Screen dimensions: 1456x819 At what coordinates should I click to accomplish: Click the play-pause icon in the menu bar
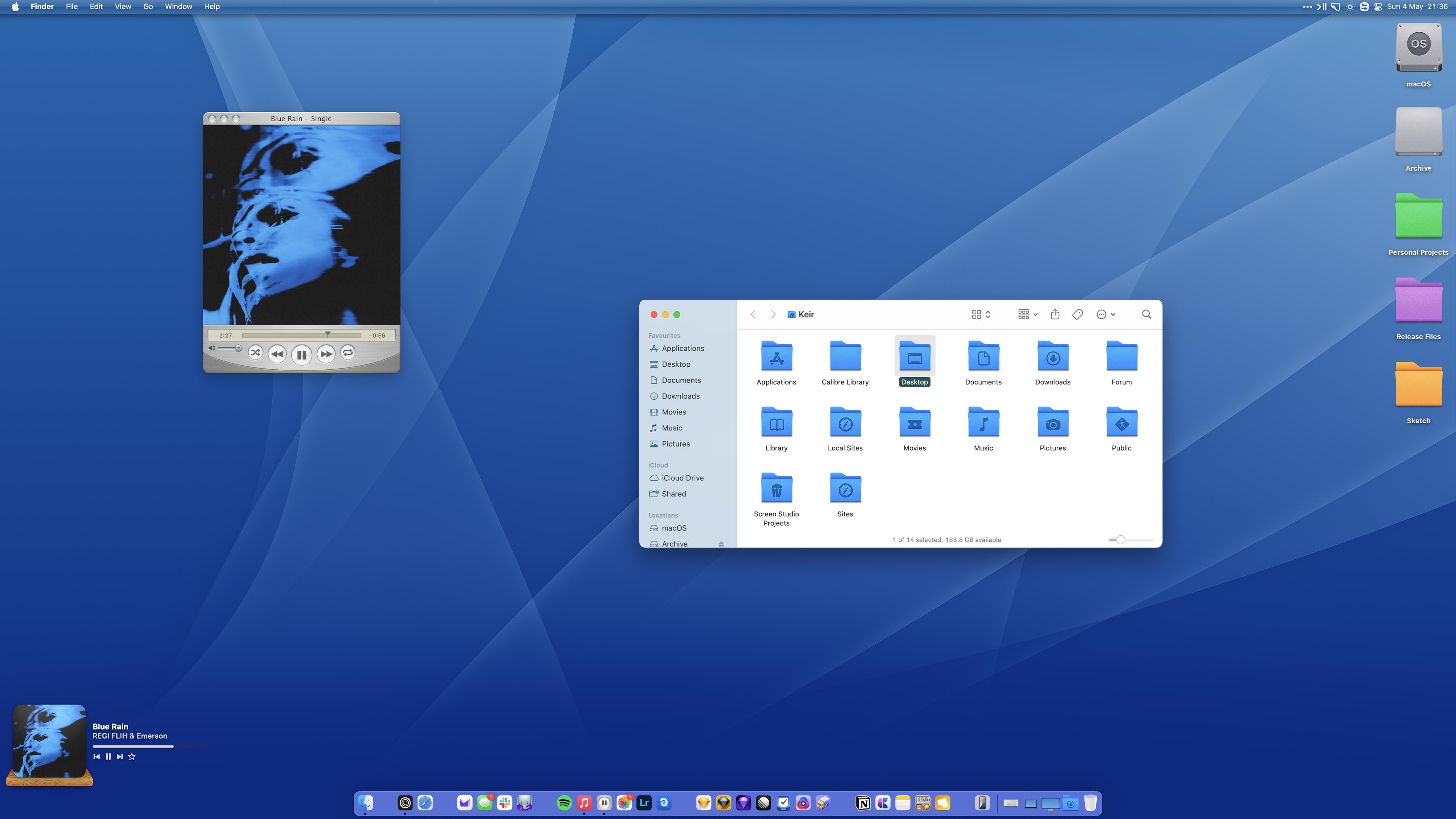(1321, 7)
